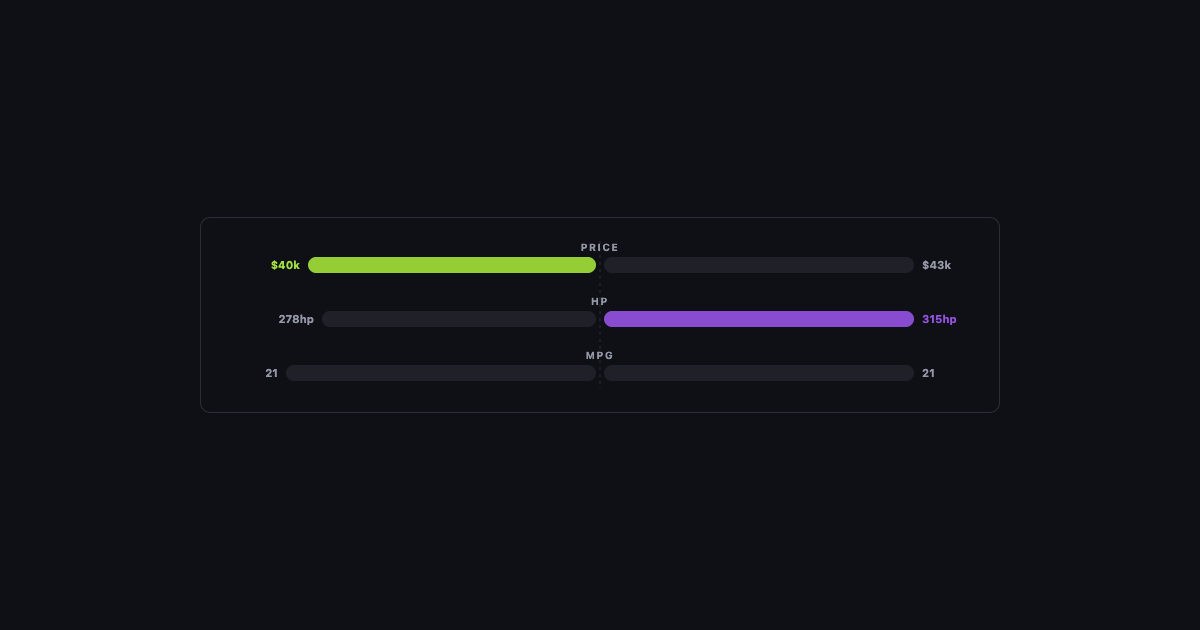Screen dimensions: 1200x630
Task: Select the MPG row label
Action: point(600,355)
